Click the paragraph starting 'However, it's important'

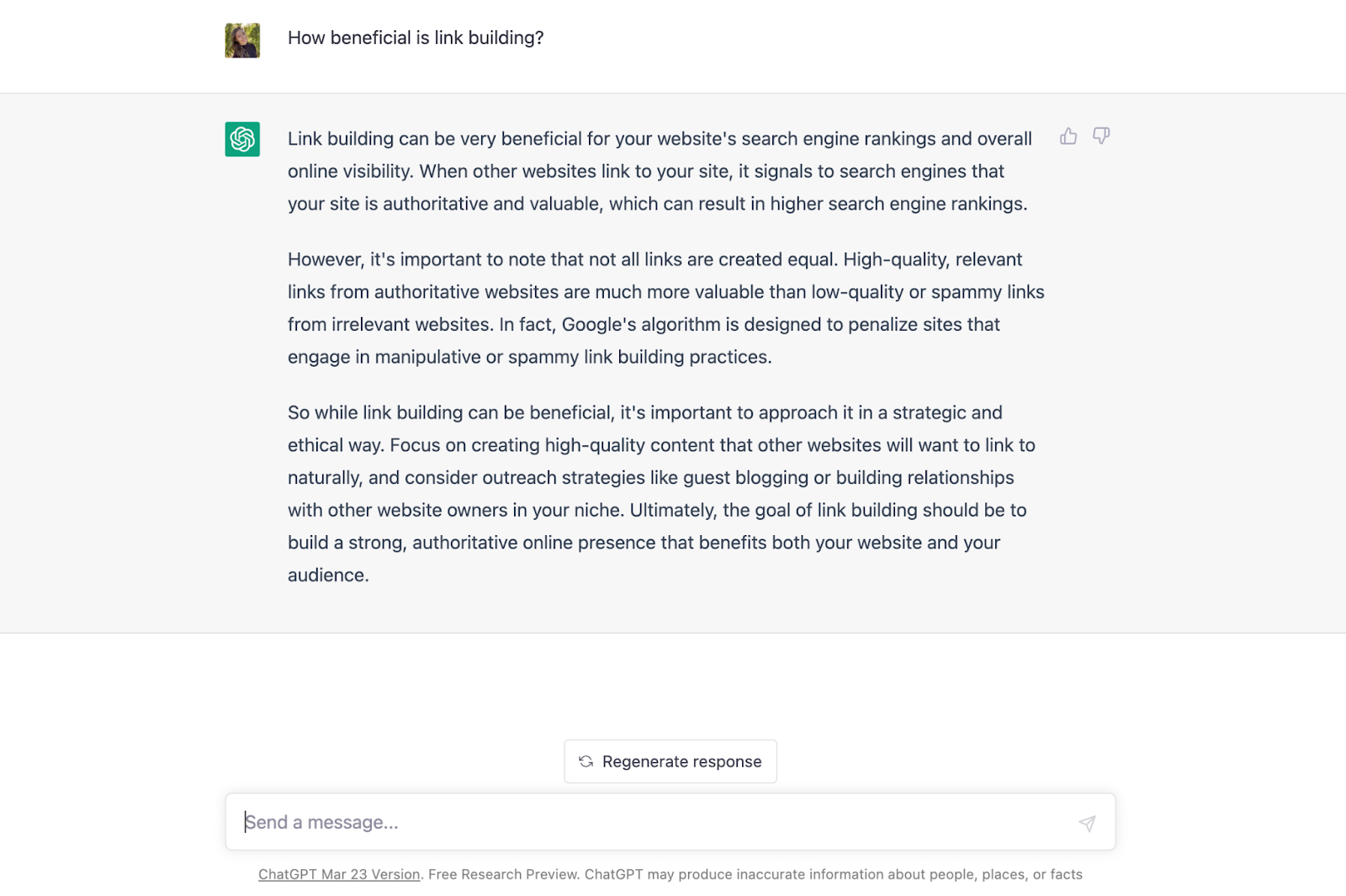[666, 308]
